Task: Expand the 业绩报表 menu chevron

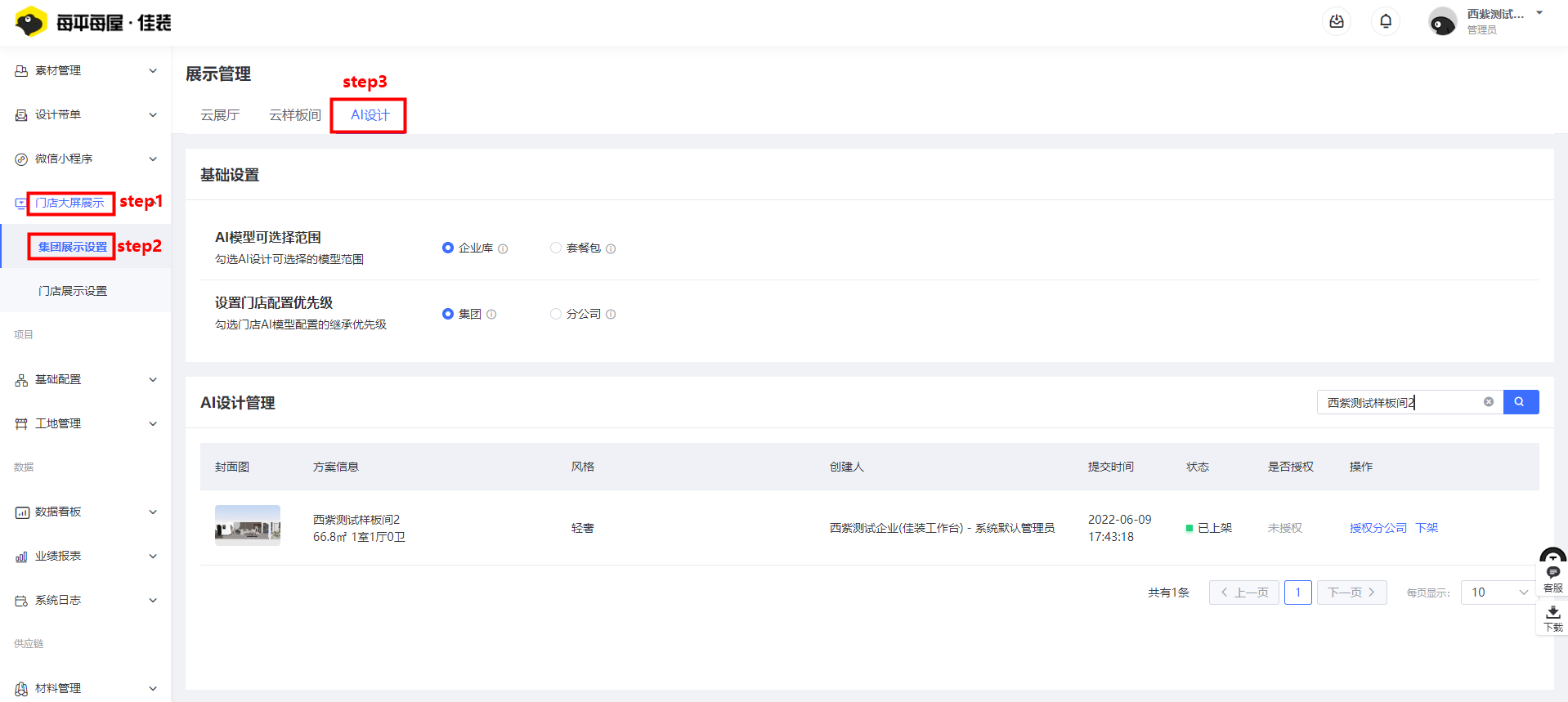Action: coord(153,557)
